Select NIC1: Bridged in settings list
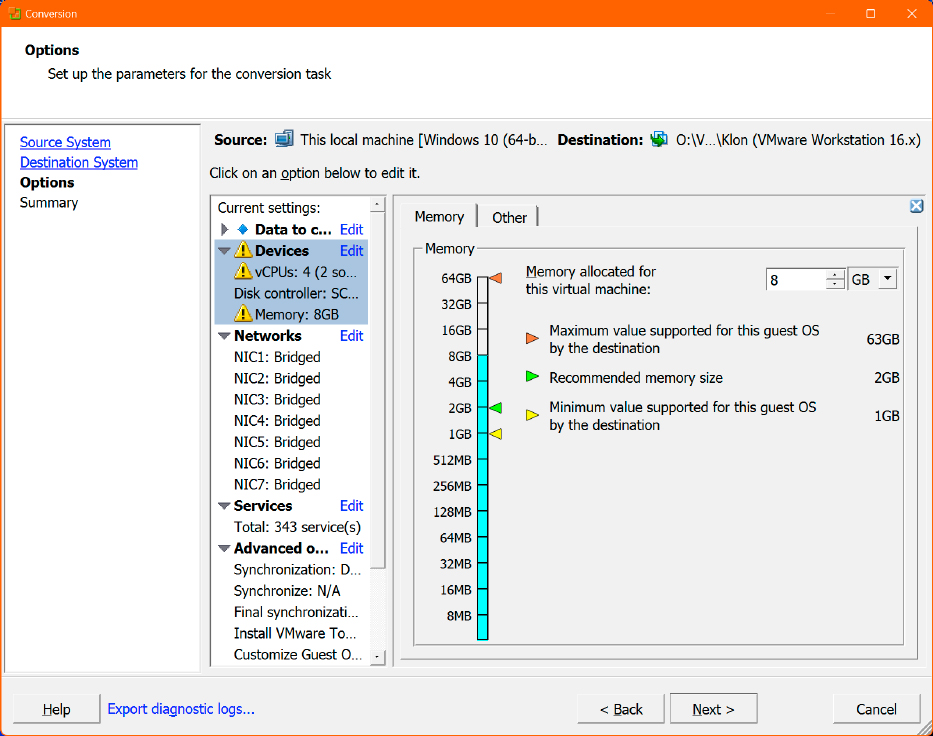Viewport: 933px width, 736px height. (x=277, y=357)
